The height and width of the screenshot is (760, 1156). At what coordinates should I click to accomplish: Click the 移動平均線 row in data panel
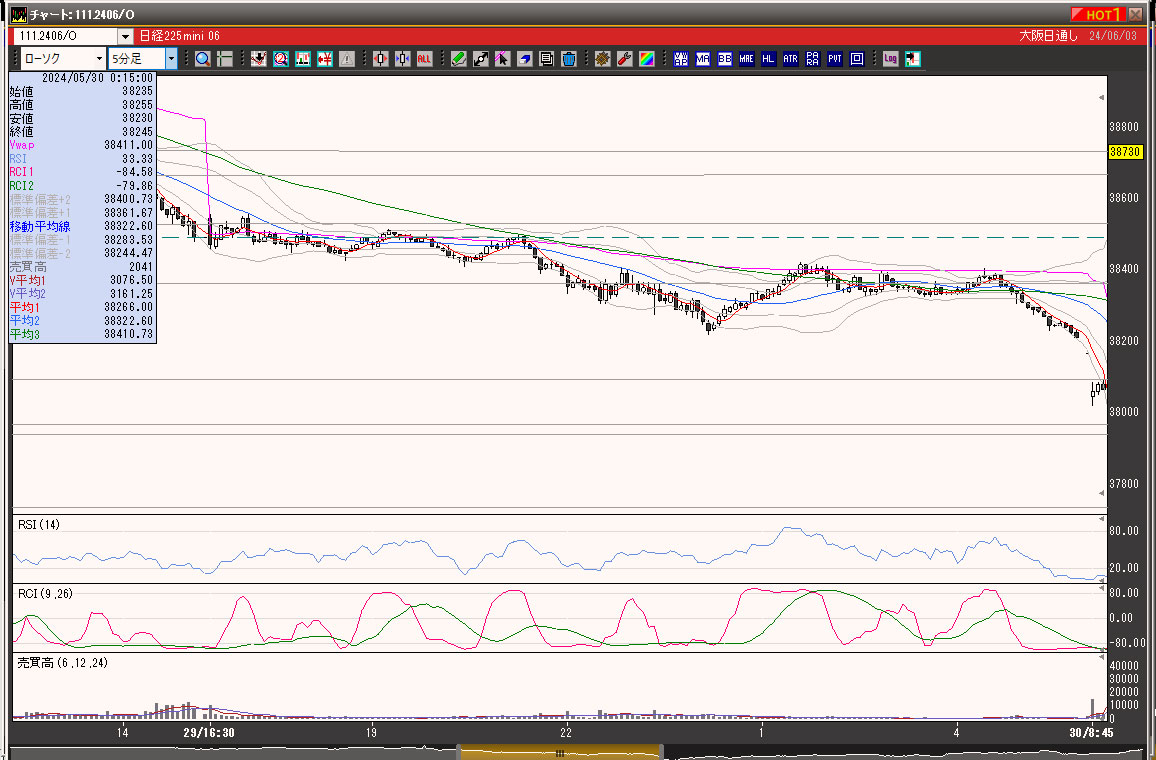pyautogui.click(x=82, y=226)
